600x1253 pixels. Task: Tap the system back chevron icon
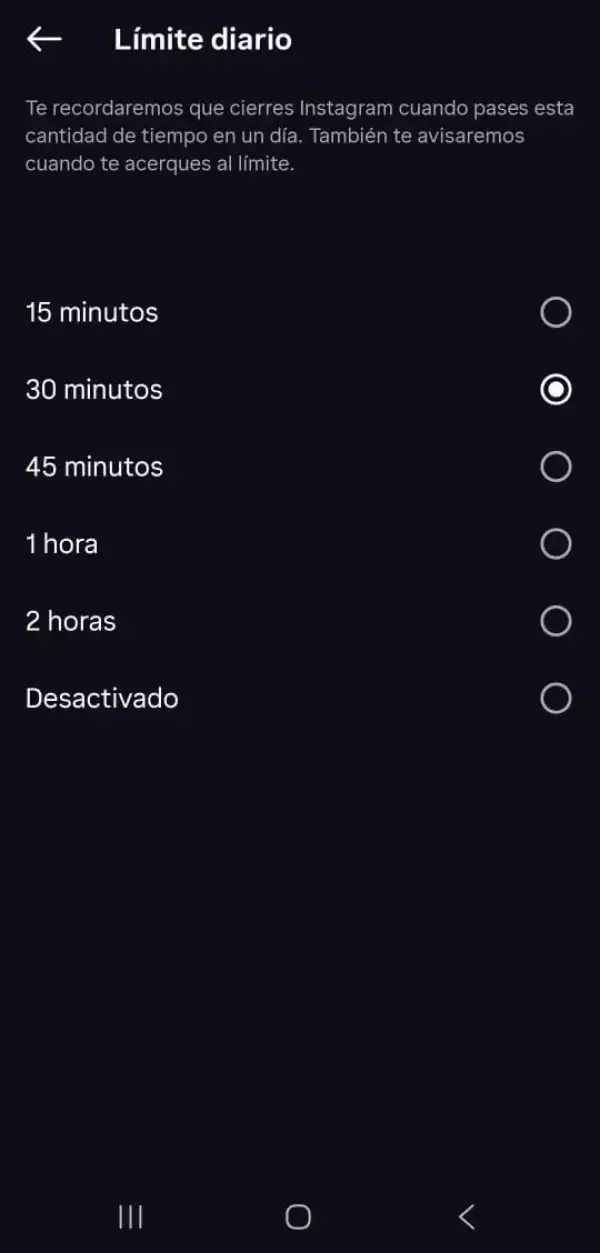point(466,1216)
